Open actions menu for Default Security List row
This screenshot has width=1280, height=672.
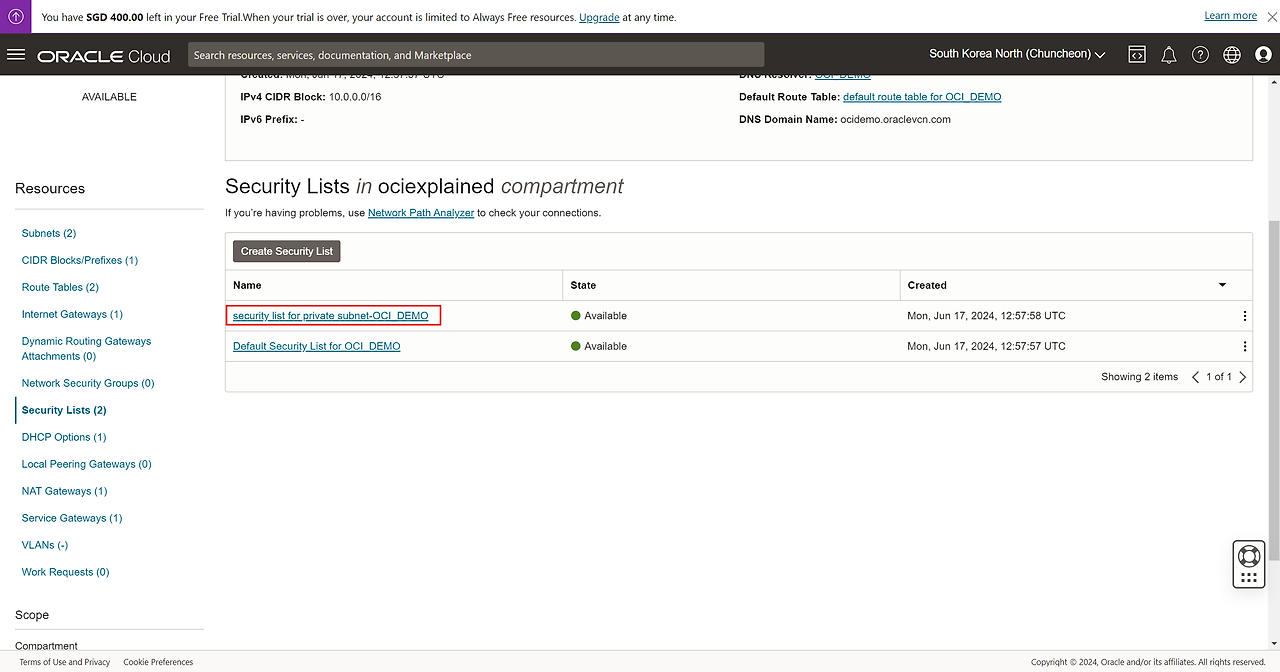click(x=1244, y=347)
